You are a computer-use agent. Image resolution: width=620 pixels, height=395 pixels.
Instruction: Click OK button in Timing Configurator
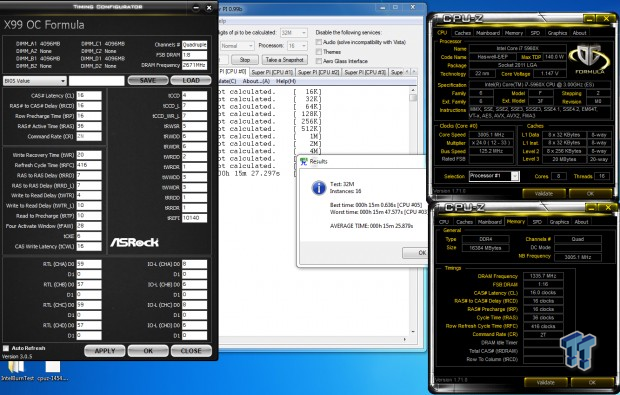click(x=148, y=351)
